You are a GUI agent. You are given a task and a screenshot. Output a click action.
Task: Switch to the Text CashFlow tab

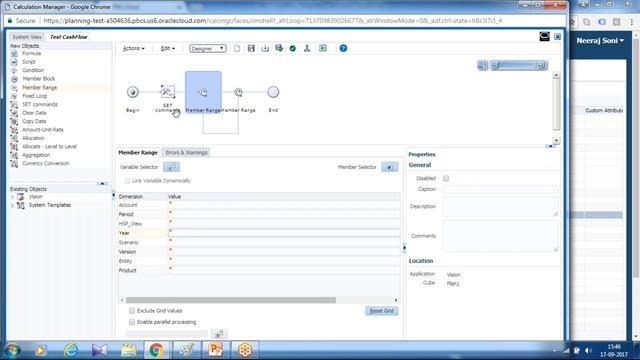(69, 37)
